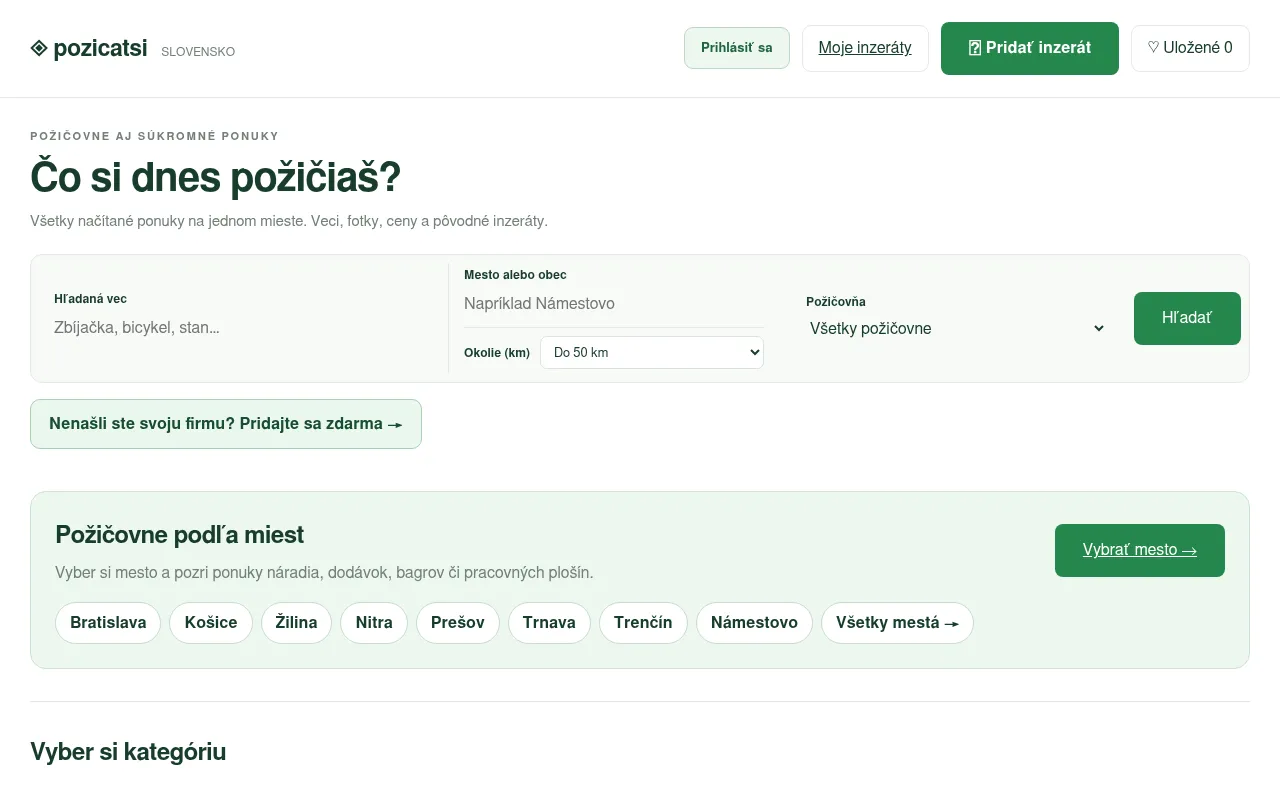Open the Prihlásiť sa login button

point(737,48)
